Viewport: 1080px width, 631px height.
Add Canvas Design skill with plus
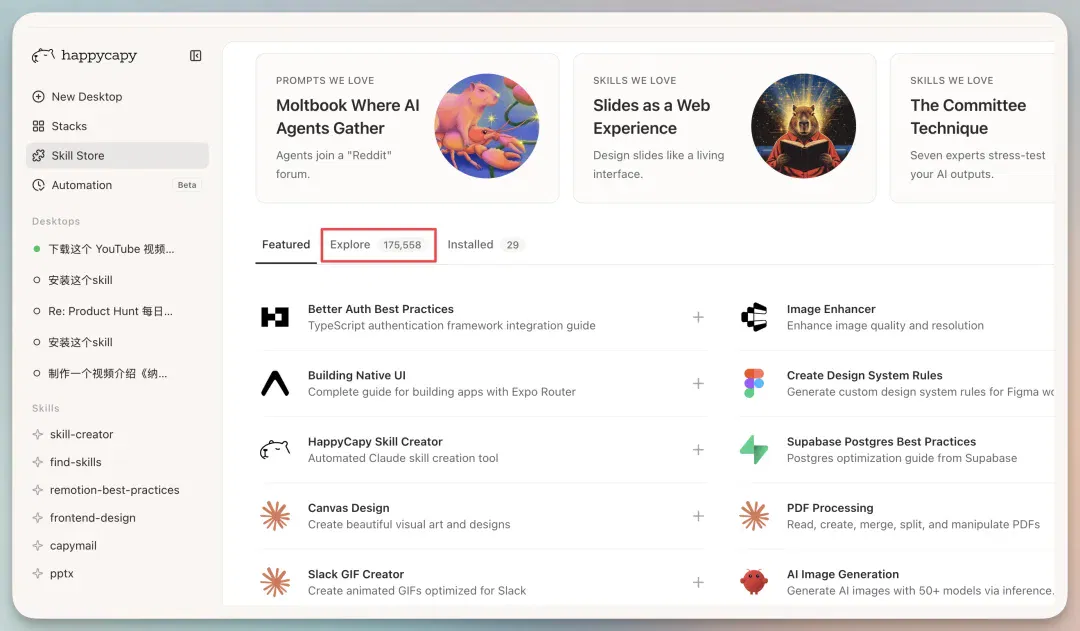[698, 516]
